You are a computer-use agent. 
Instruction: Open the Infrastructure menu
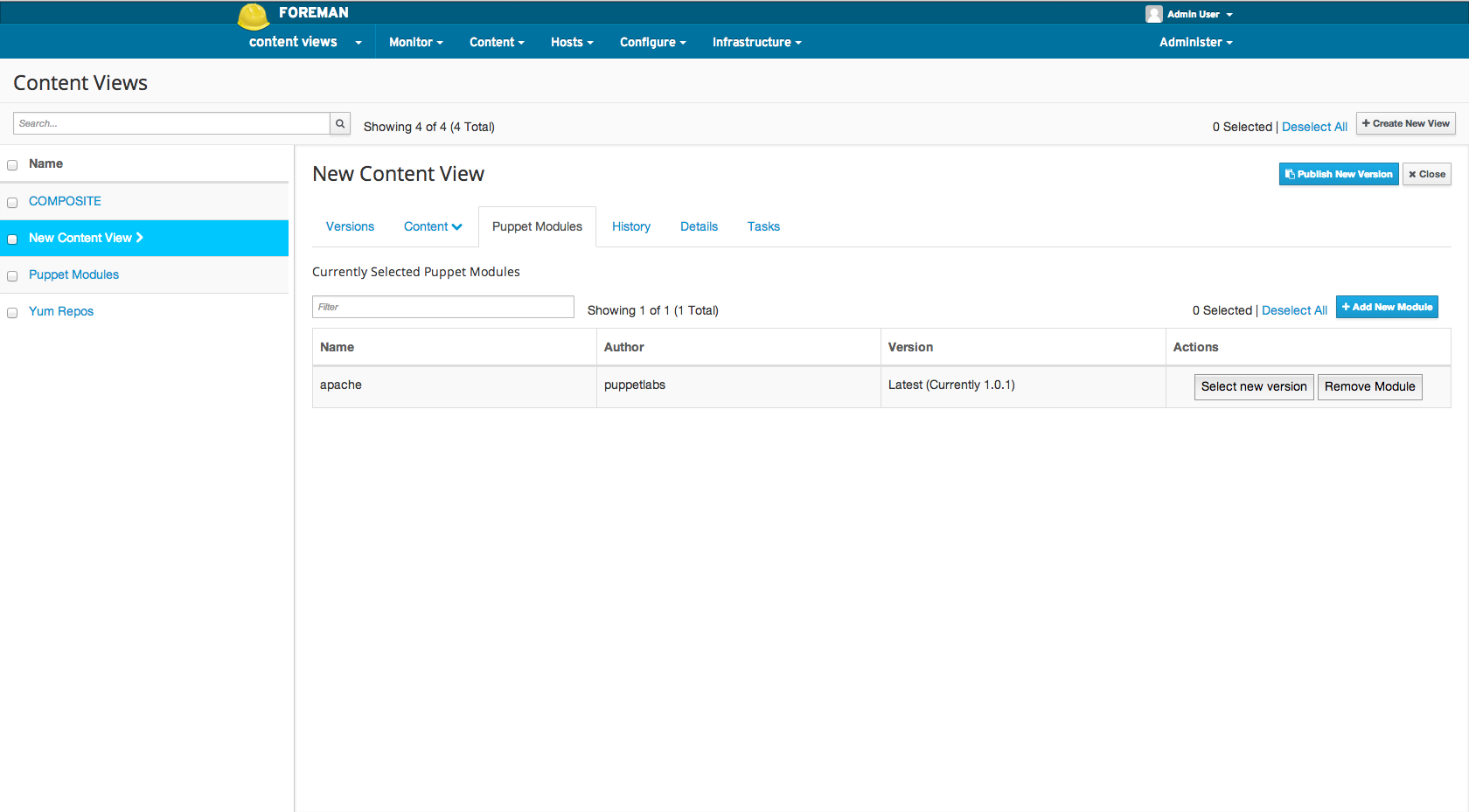click(x=756, y=42)
